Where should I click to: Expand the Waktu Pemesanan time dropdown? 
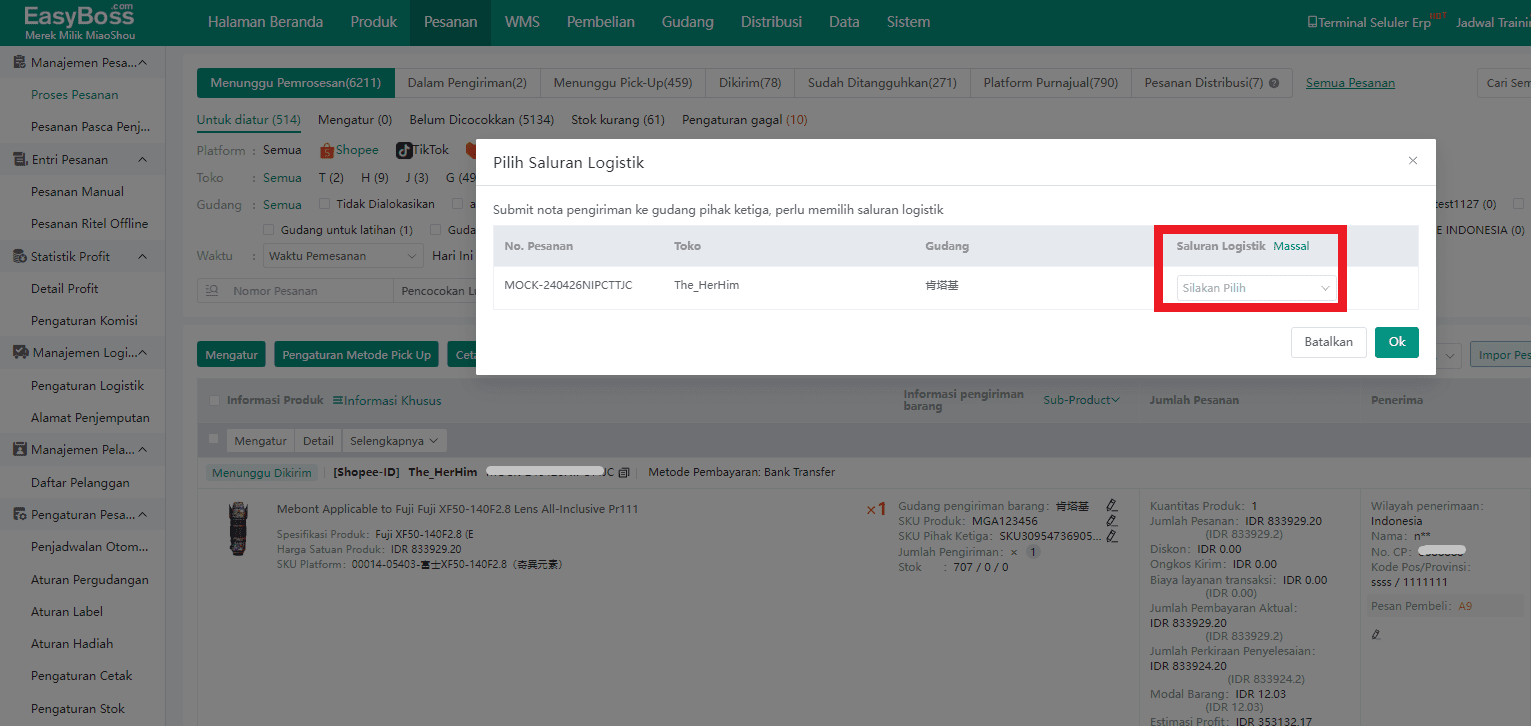click(342, 256)
